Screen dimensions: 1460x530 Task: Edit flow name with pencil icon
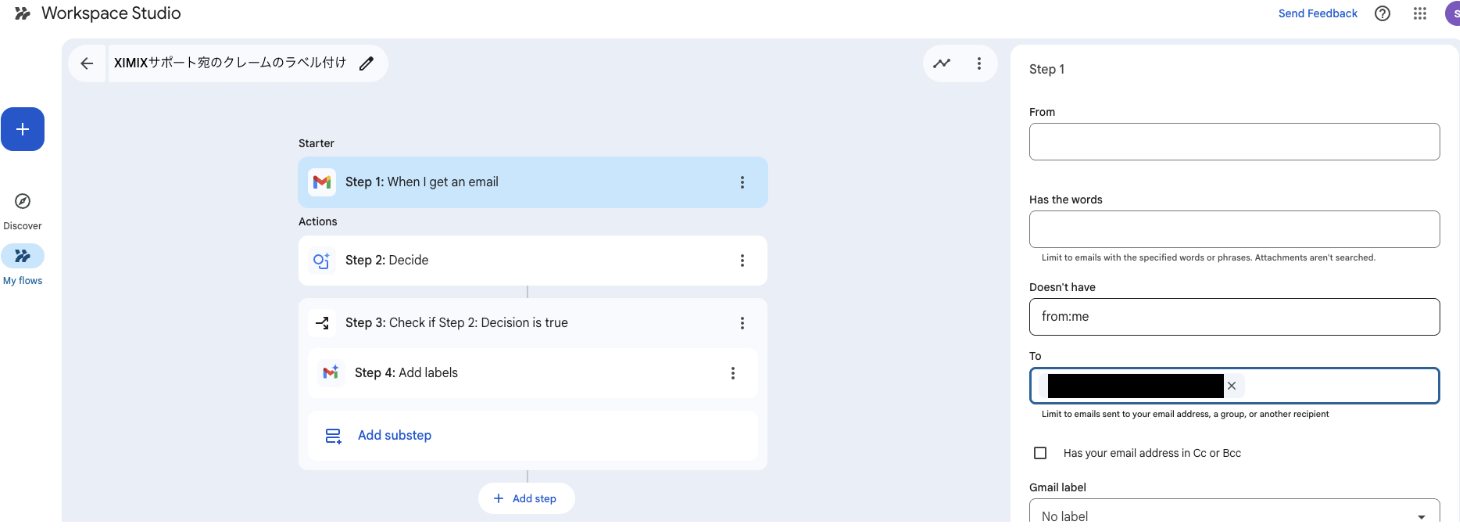pyautogui.click(x=367, y=64)
